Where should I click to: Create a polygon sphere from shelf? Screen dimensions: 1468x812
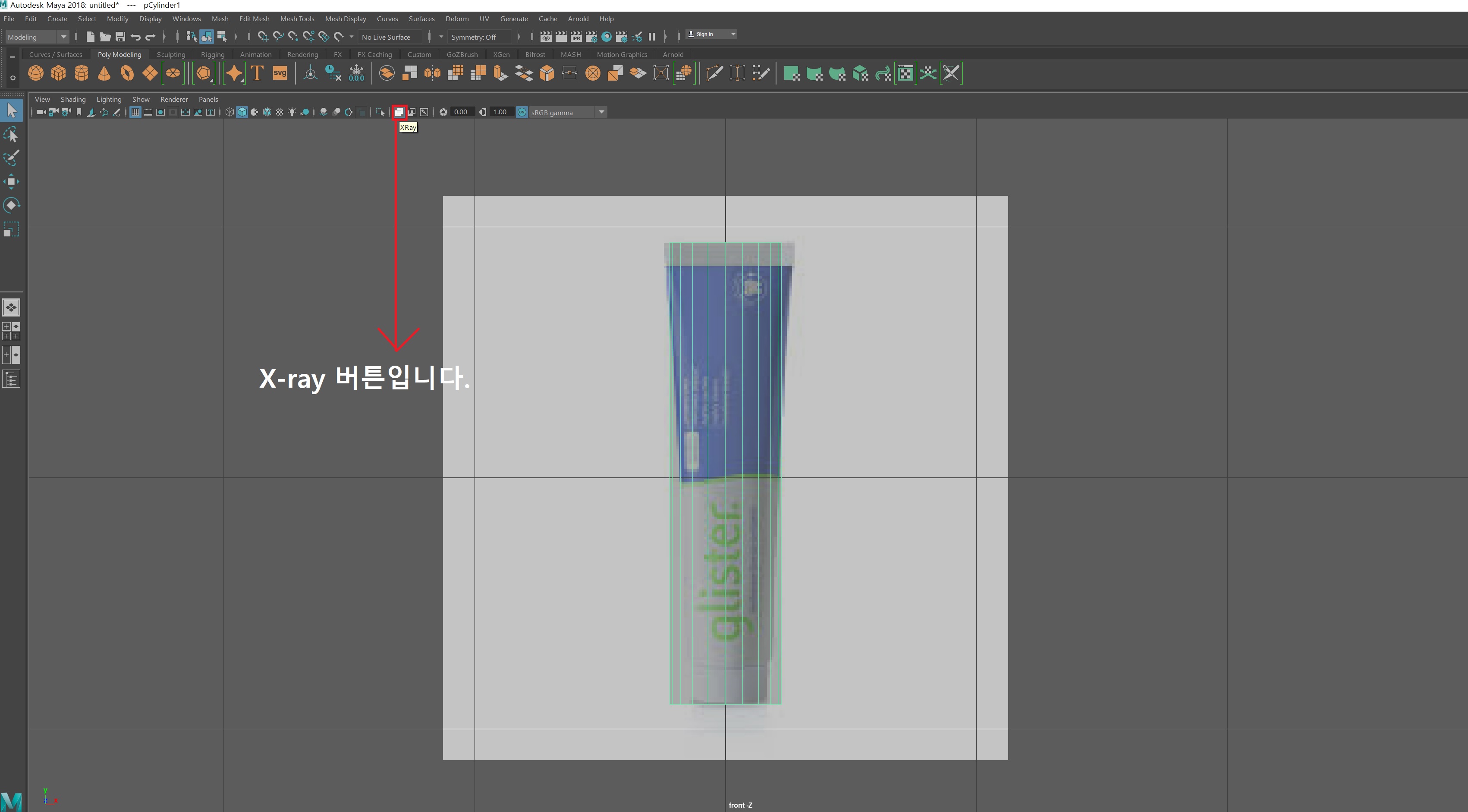pyautogui.click(x=35, y=73)
